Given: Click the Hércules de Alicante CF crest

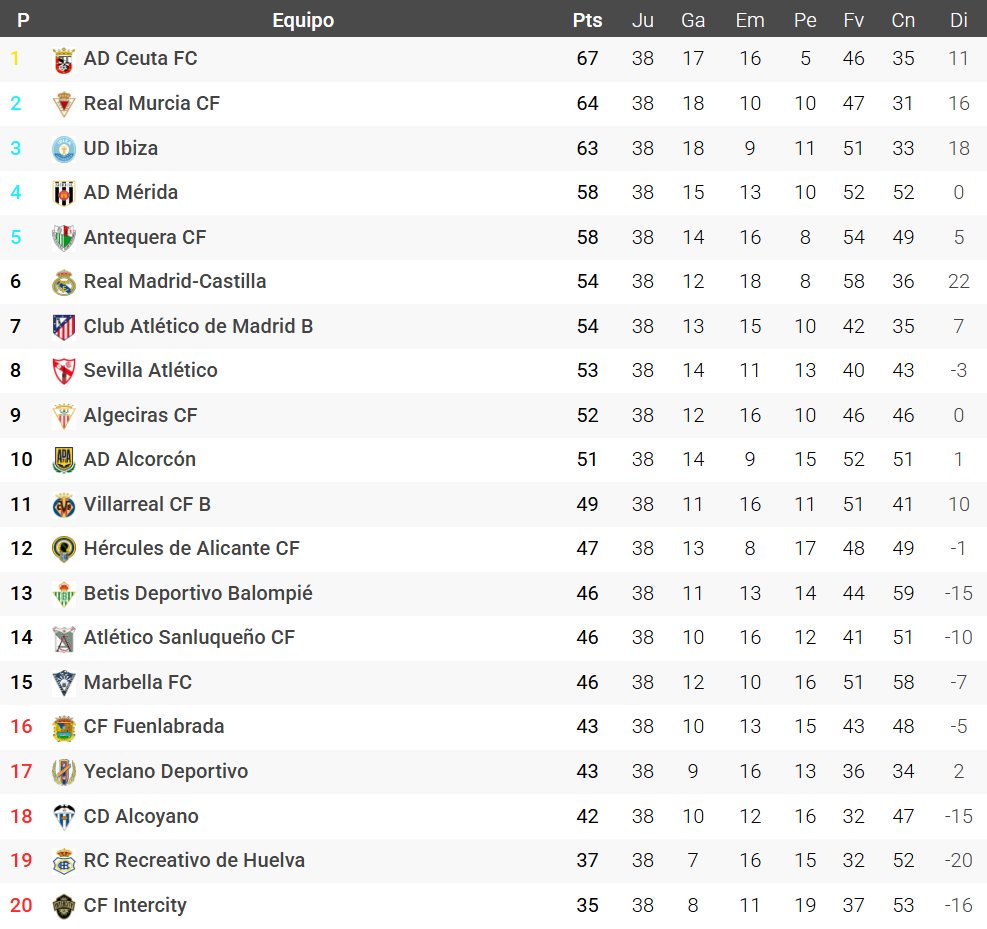Looking at the screenshot, I should click(x=64, y=549).
